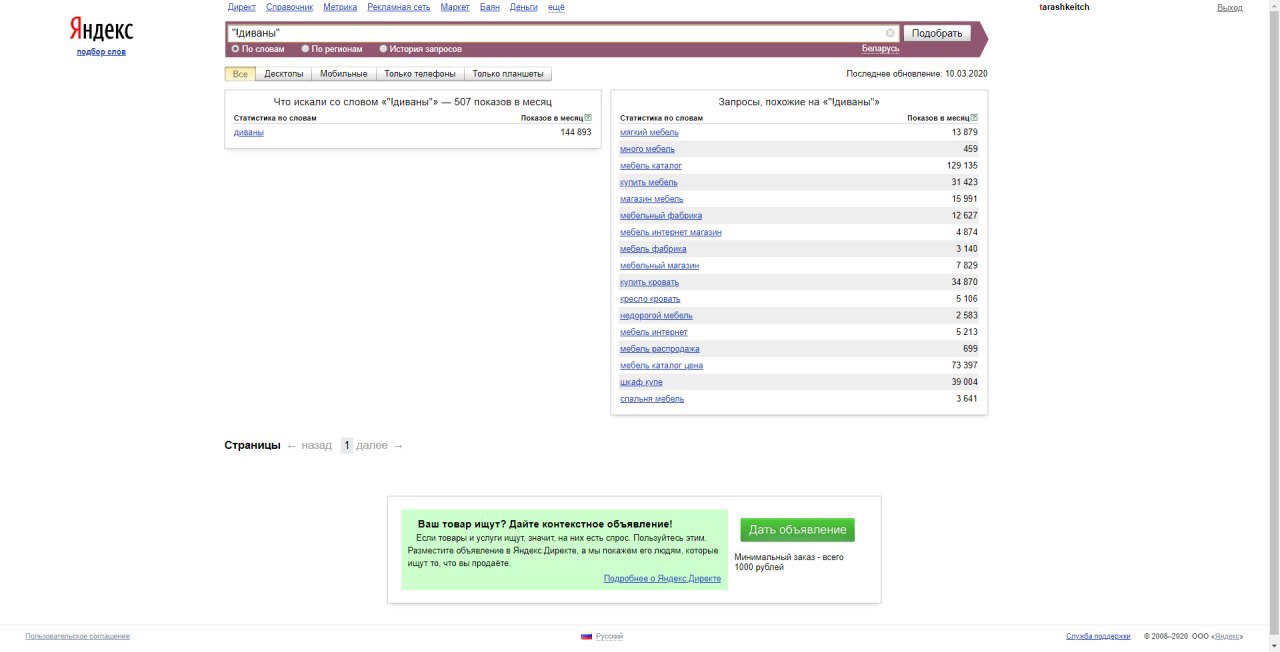Click the Russian flag language icon
Viewport: 1280px width, 652px height.
tap(586, 636)
